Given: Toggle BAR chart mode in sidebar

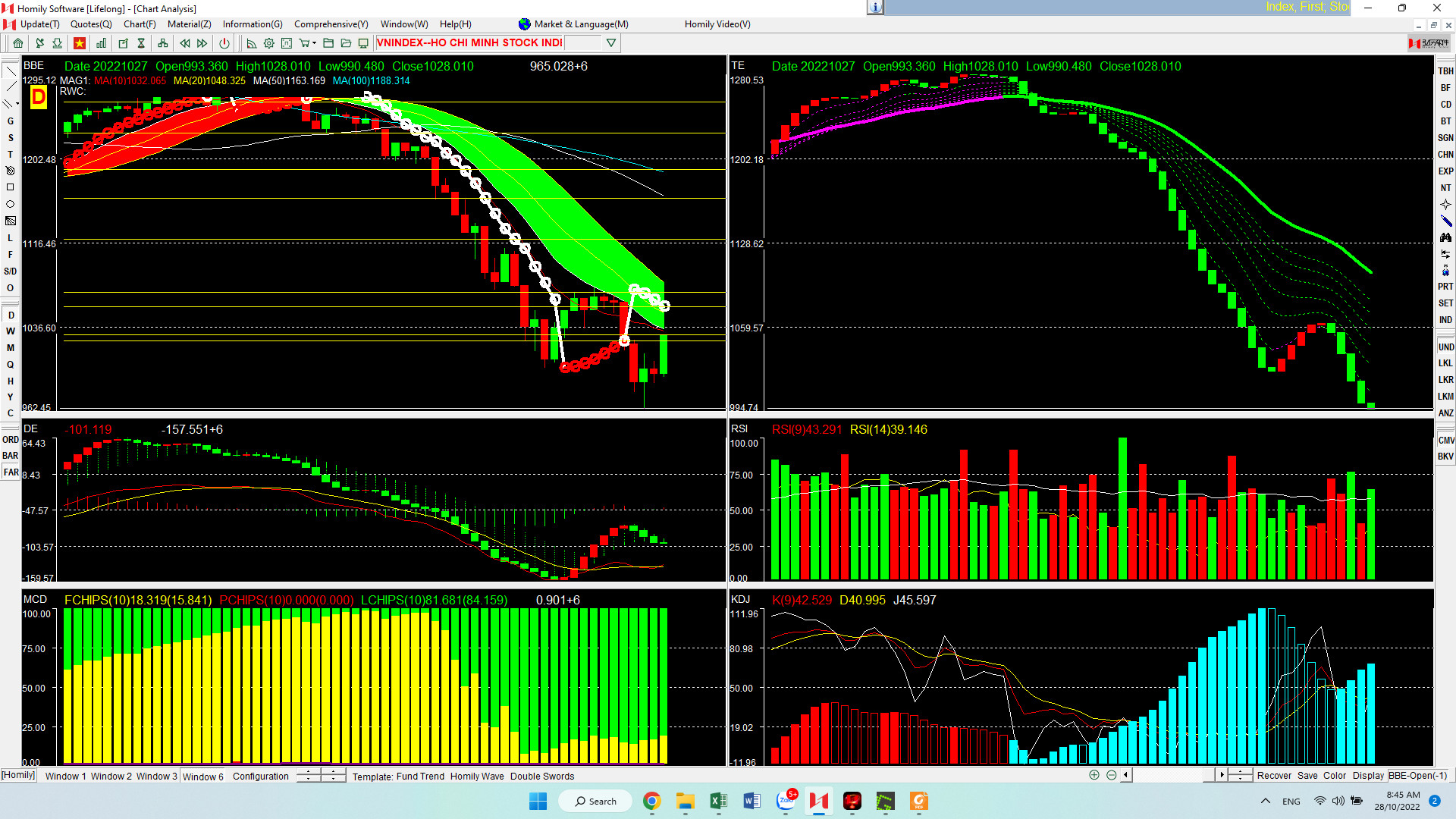Looking at the screenshot, I should pos(11,456).
